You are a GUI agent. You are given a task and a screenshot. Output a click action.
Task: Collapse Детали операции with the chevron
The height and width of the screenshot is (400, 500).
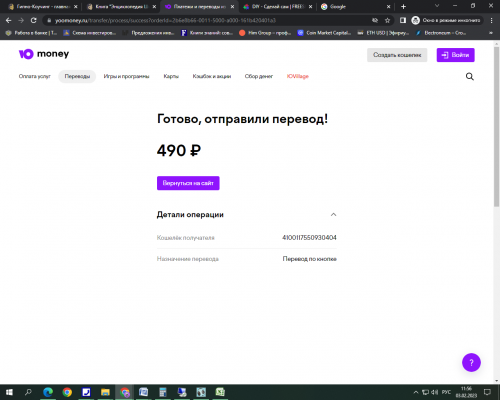pyautogui.click(x=333, y=214)
